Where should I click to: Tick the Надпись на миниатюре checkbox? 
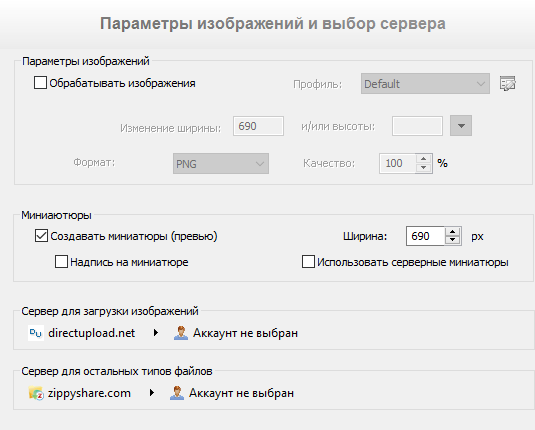[x=61, y=262]
